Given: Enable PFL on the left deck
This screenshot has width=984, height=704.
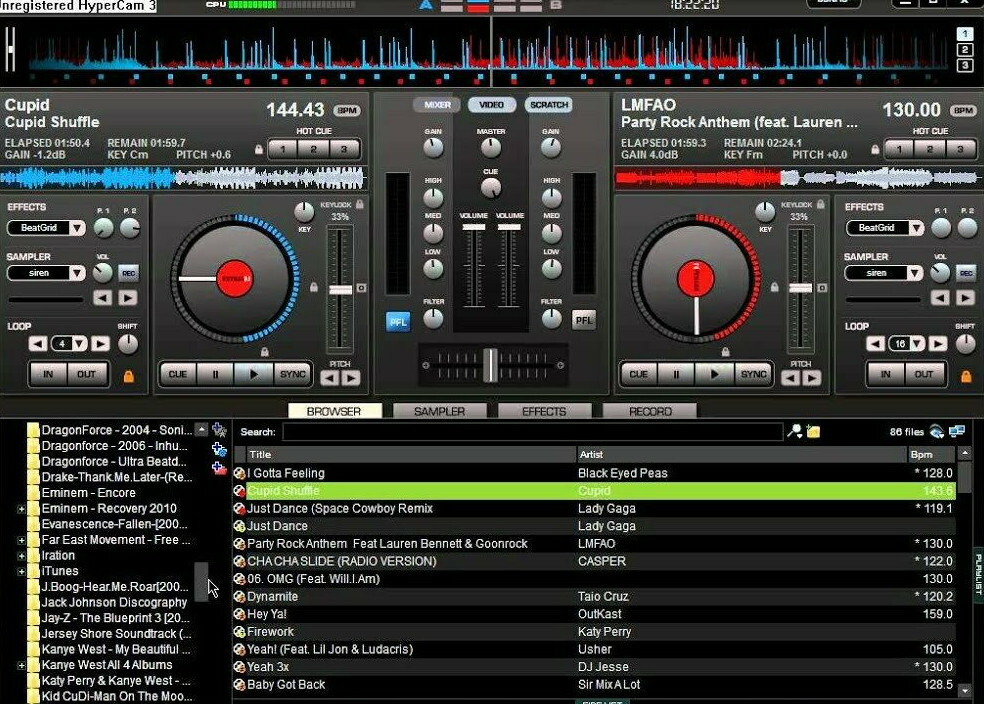Looking at the screenshot, I should (396, 321).
